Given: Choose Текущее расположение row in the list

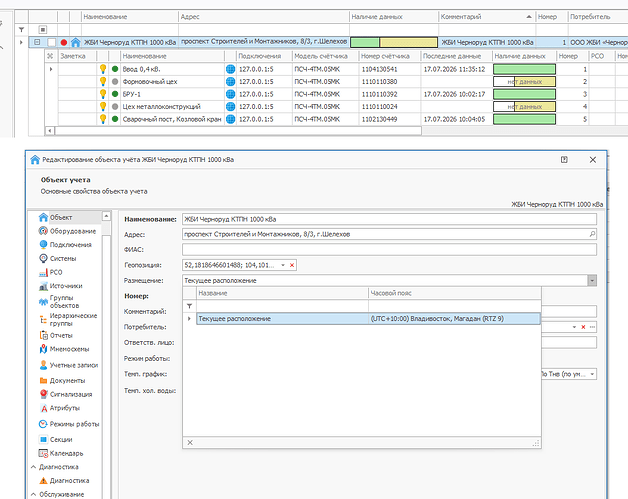Looking at the screenshot, I should point(368,319).
